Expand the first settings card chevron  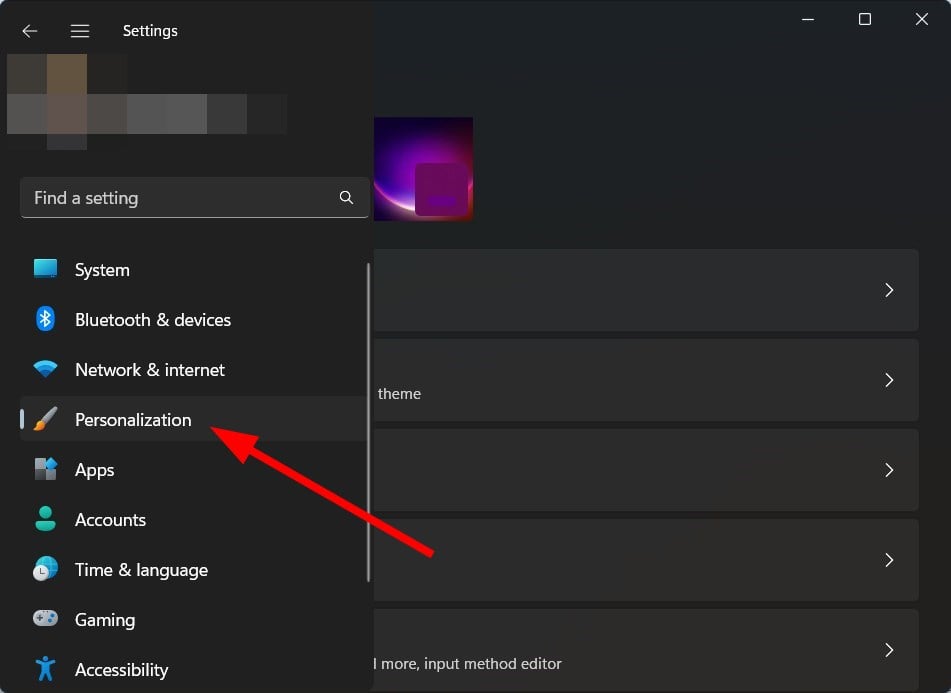[889, 290]
